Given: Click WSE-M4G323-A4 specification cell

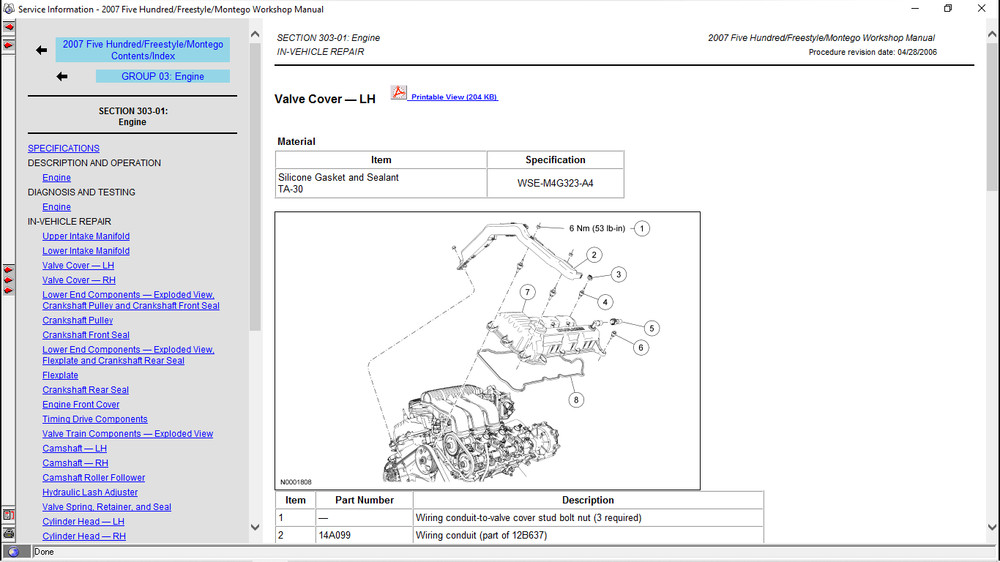Looking at the screenshot, I should pyautogui.click(x=555, y=183).
